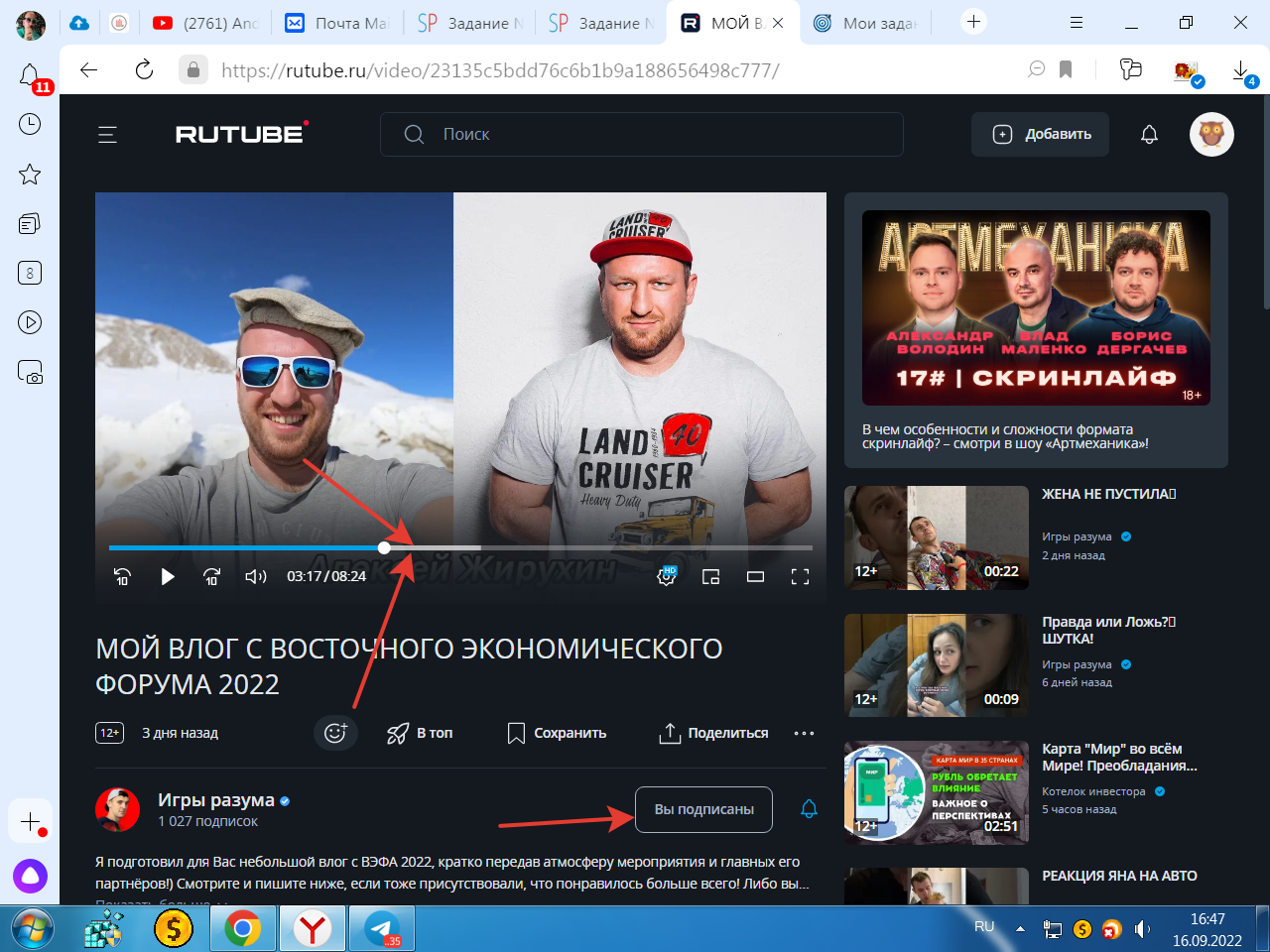Open the emoji reaction button
Viewport: 1270px width, 952px height.
tap(335, 733)
